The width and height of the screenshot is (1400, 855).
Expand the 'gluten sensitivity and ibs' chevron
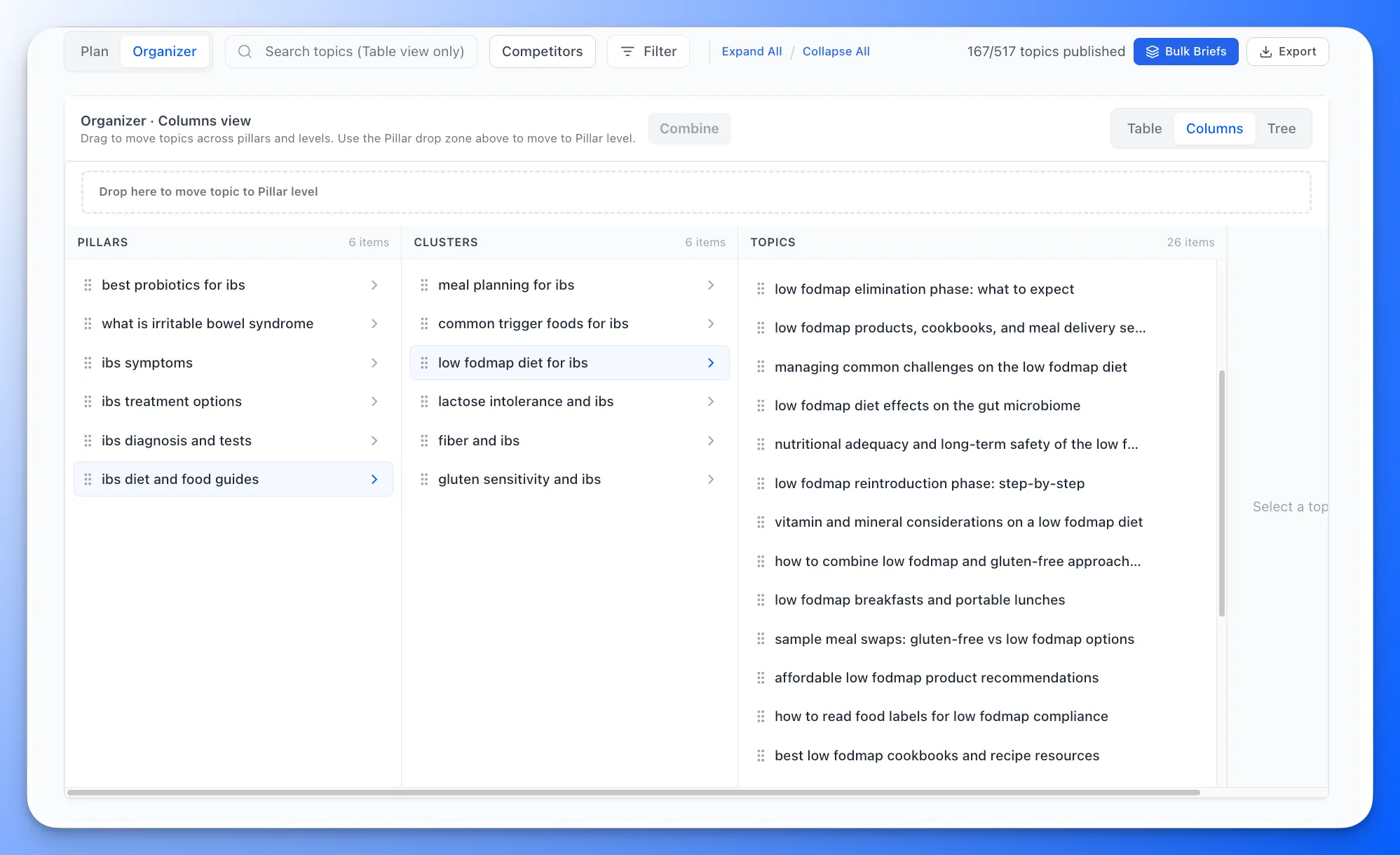click(711, 479)
